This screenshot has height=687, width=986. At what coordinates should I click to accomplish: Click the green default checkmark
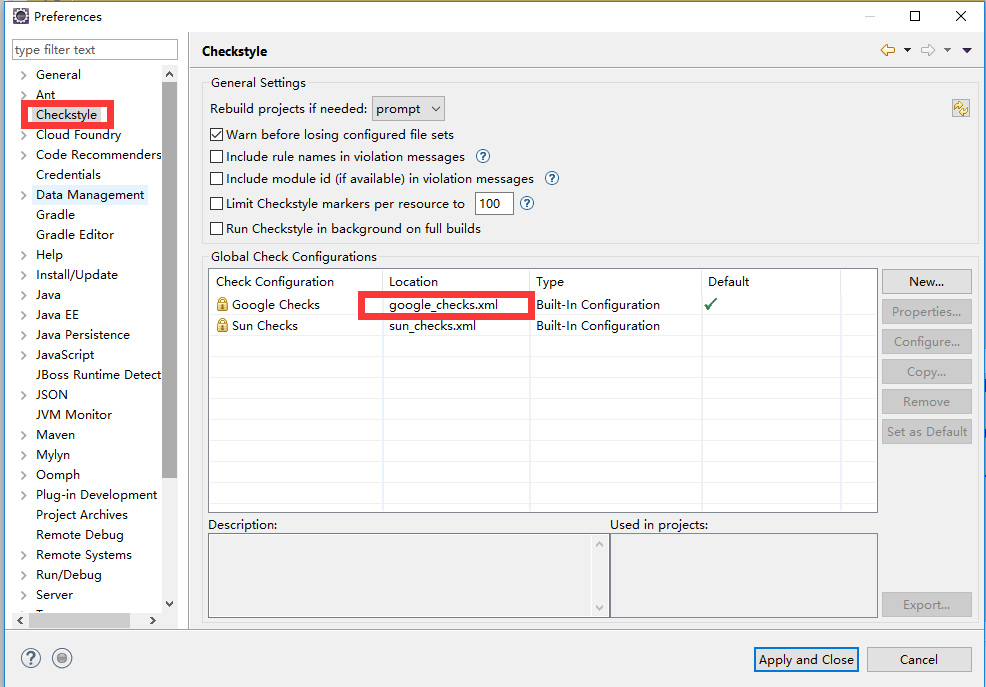coord(711,304)
